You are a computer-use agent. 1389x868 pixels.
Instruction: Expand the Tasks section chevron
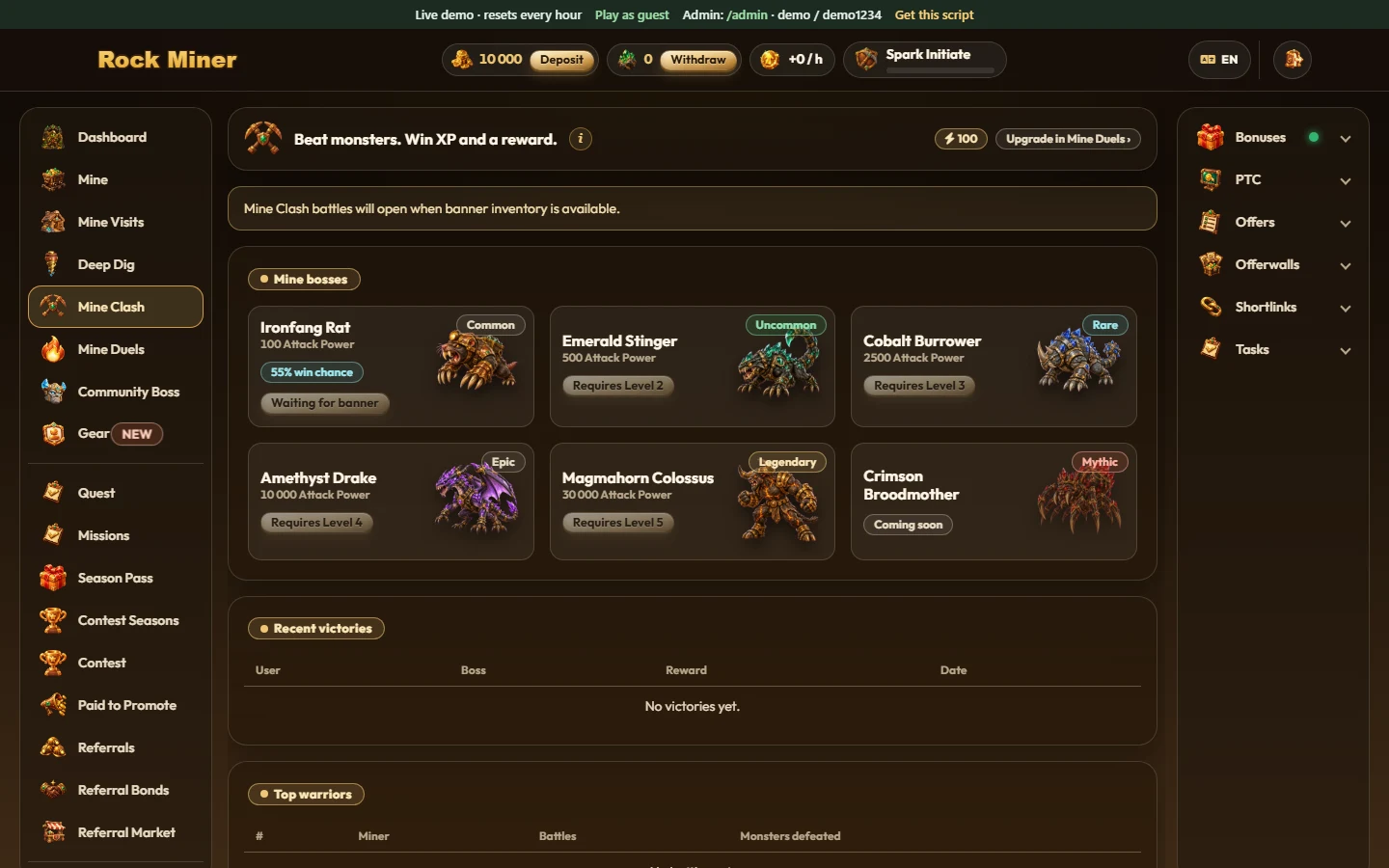pyautogui.click(x=1346, y=350)
